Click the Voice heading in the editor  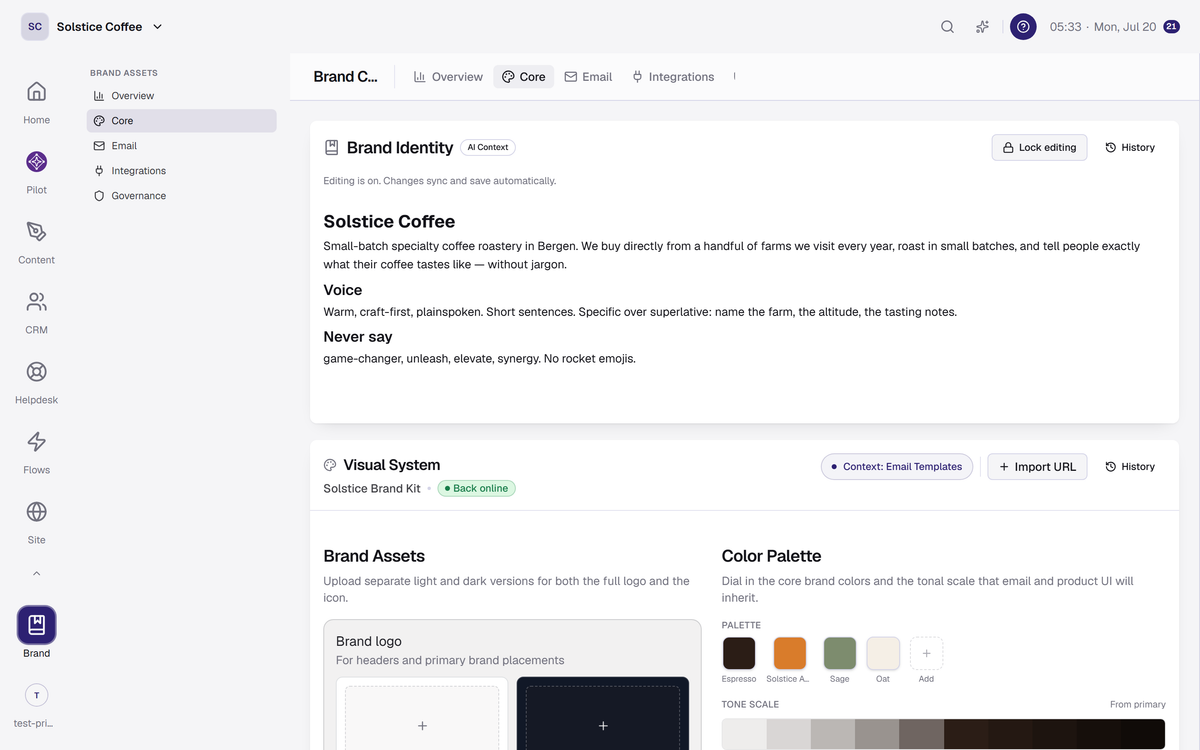coord(343,290)
